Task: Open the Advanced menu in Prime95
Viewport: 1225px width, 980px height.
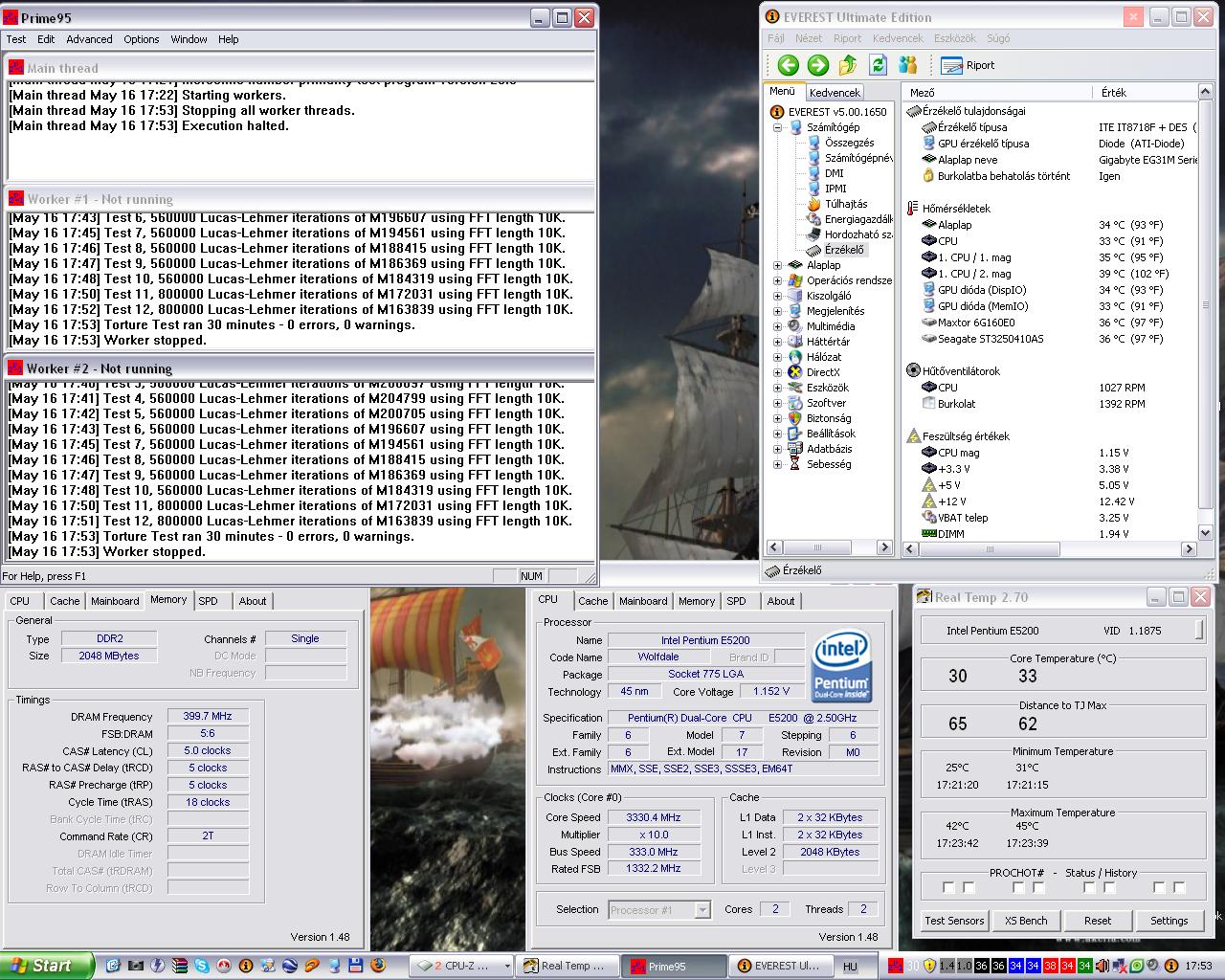Action: point(89,39)
